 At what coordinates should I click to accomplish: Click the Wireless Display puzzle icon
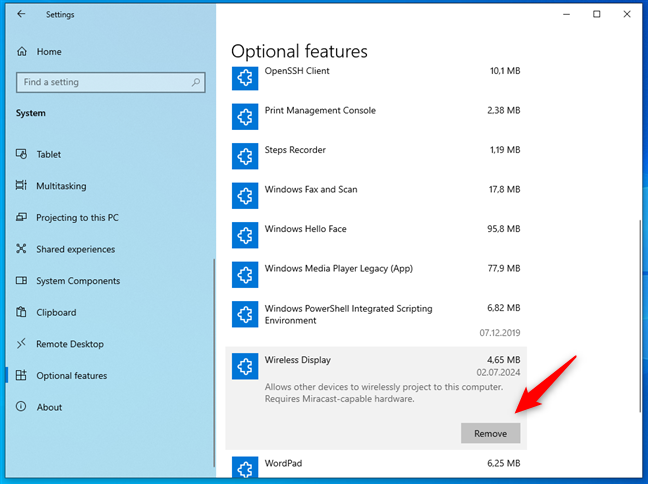[245, 366]
